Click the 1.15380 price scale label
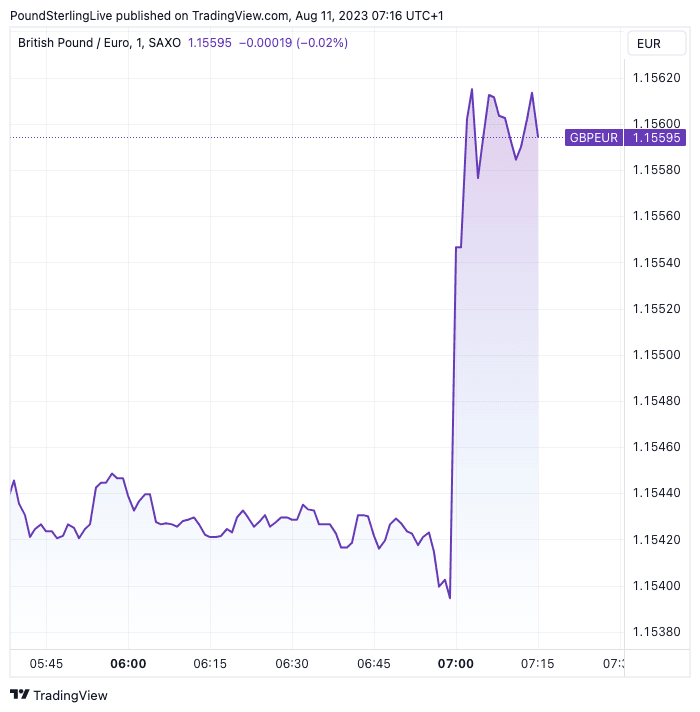The height and width of the screenshot is (712, 700). click(x=656, y=632)
